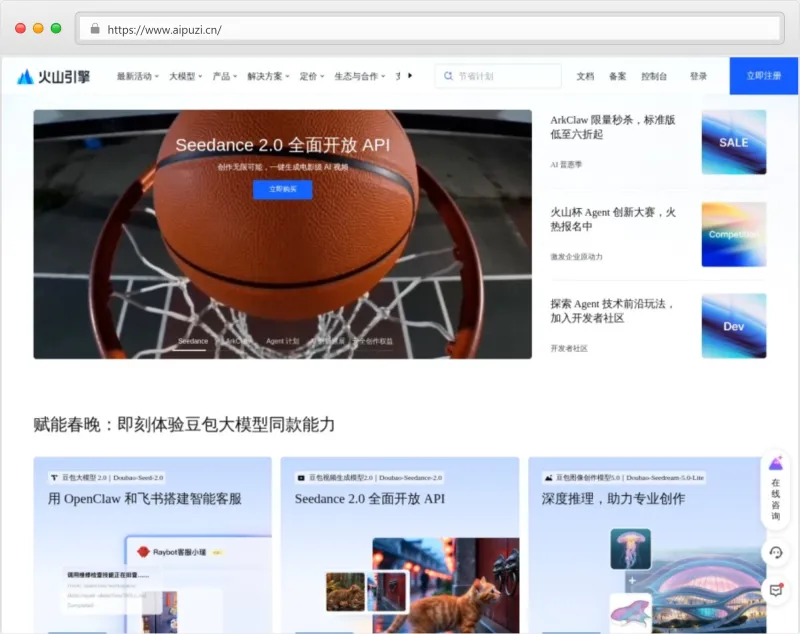
Task: Click the Doubao-Seedream-5.0-Lite image tag icon
Action: 548,478
